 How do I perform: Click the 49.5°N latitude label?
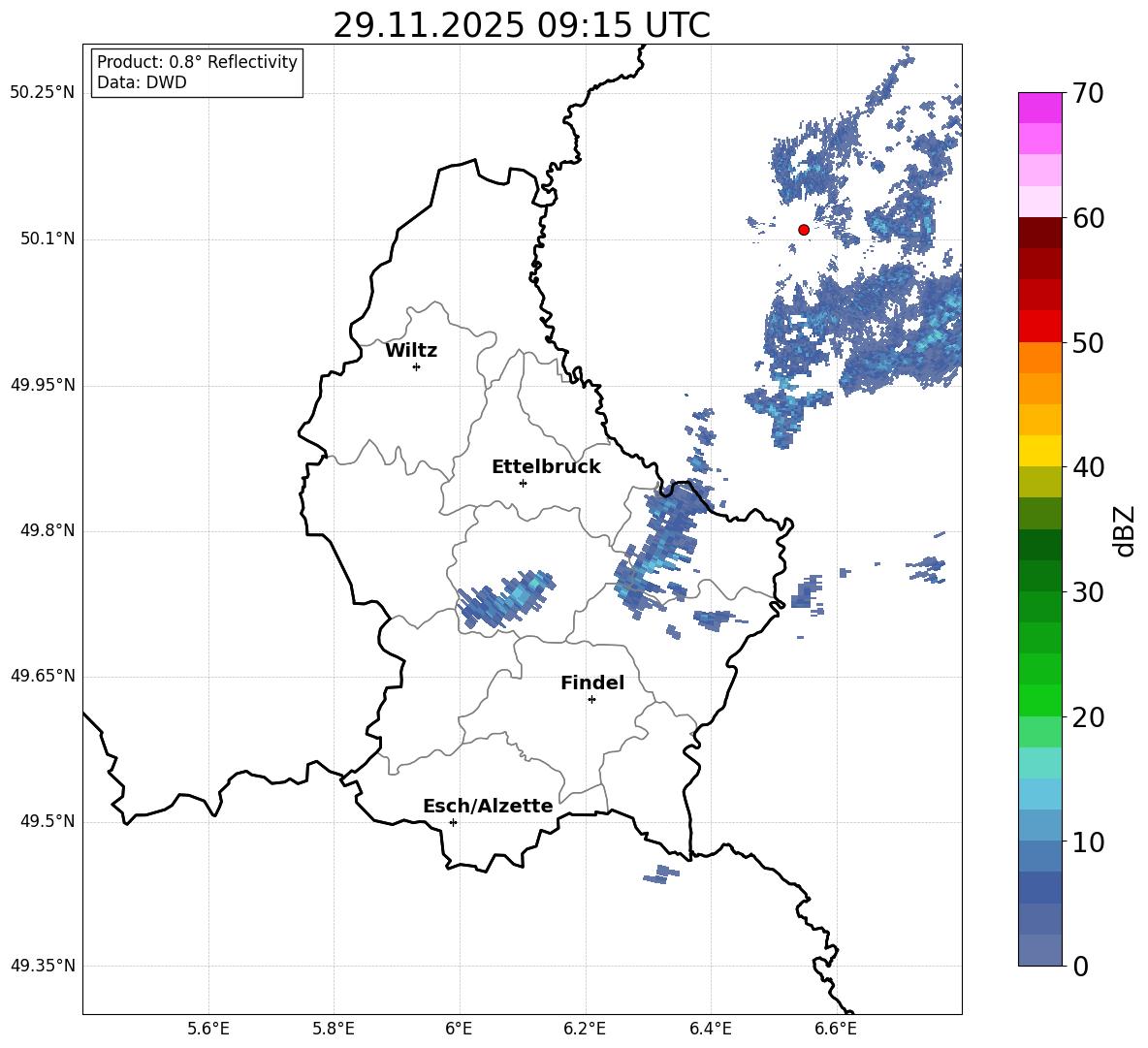coord(48,821)
